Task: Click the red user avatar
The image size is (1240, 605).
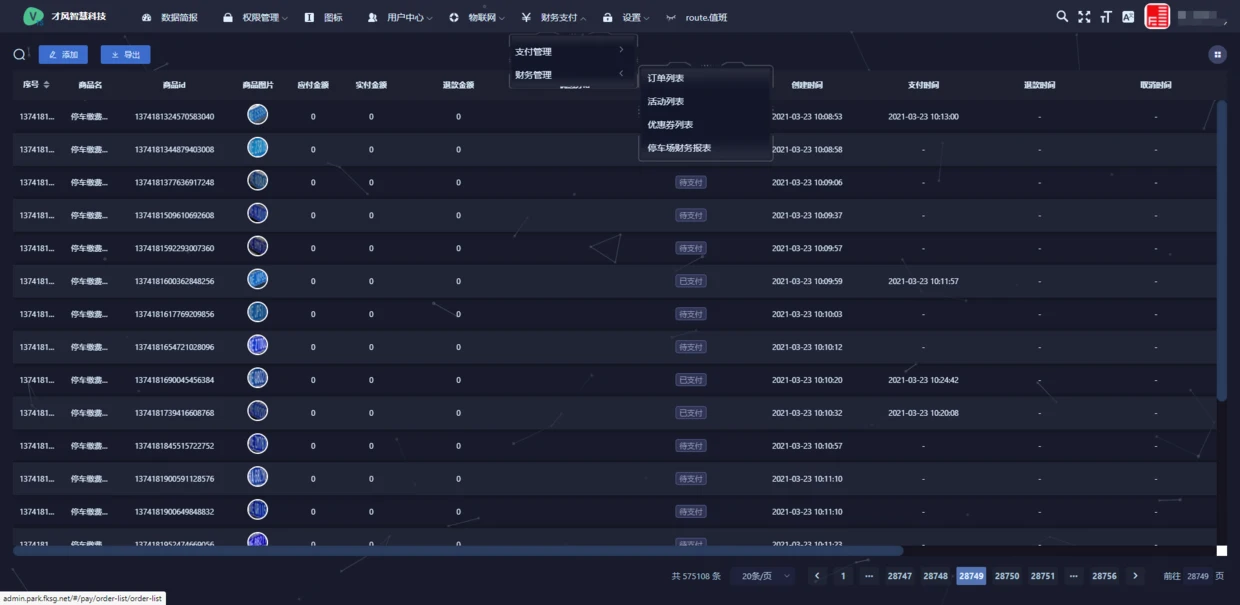Action: pos(1157,16)
